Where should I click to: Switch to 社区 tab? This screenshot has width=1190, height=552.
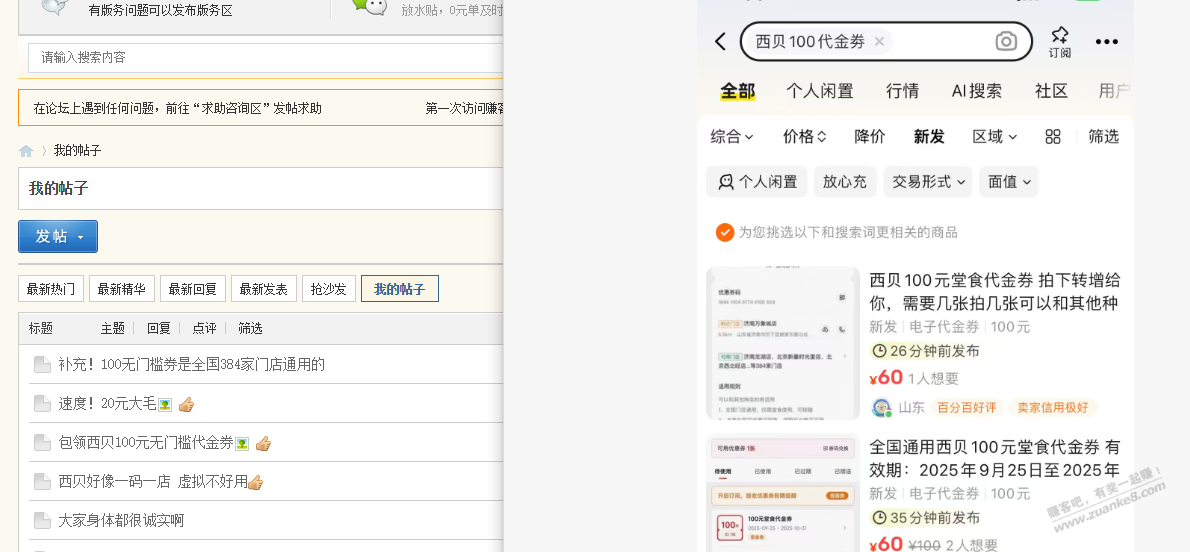1051,91
